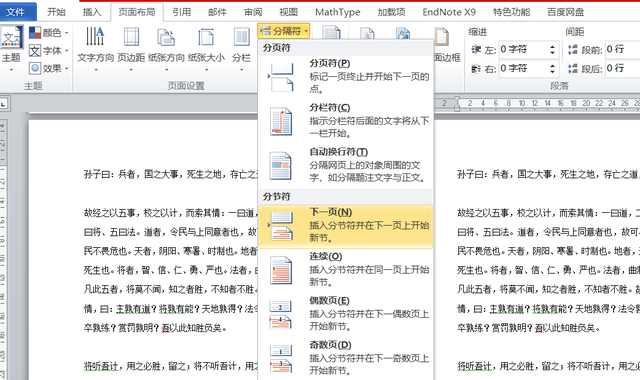Click the 段前 spacing field showing 0 行

(x=622, y=50)
